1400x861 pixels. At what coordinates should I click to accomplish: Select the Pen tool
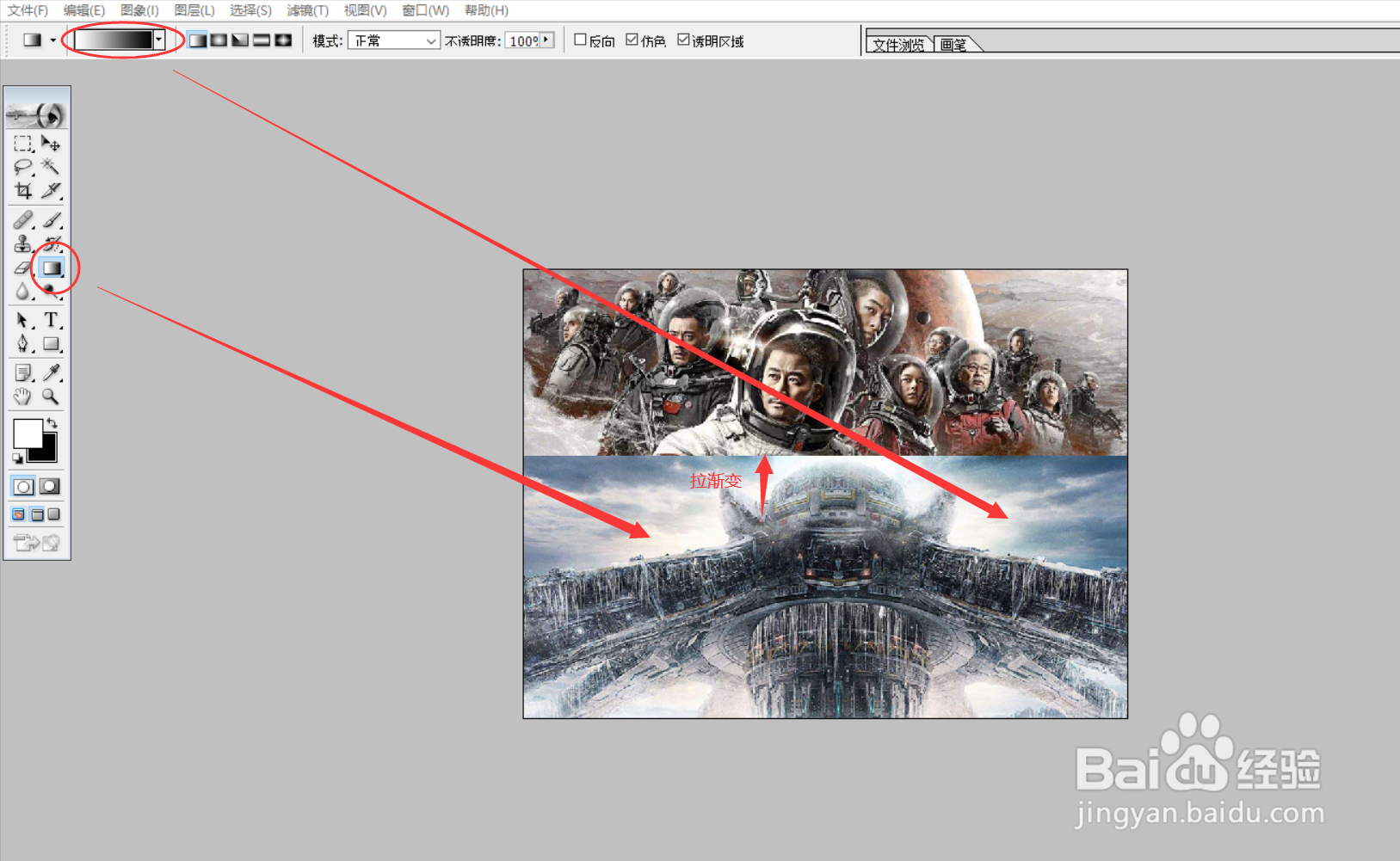coord(23,344)
